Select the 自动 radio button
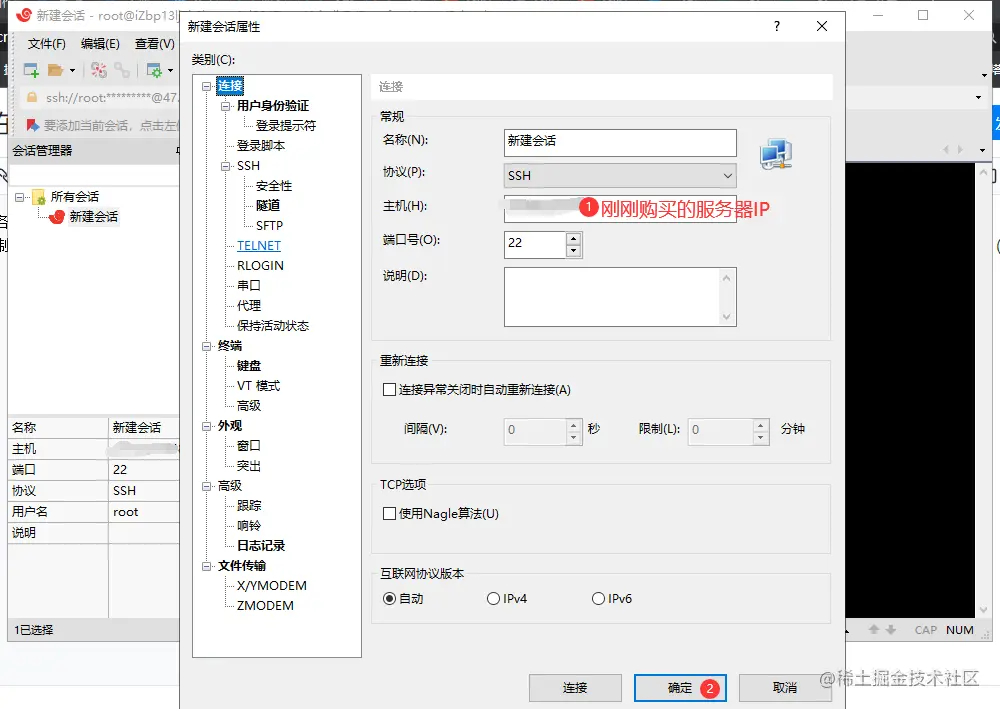 389,599
